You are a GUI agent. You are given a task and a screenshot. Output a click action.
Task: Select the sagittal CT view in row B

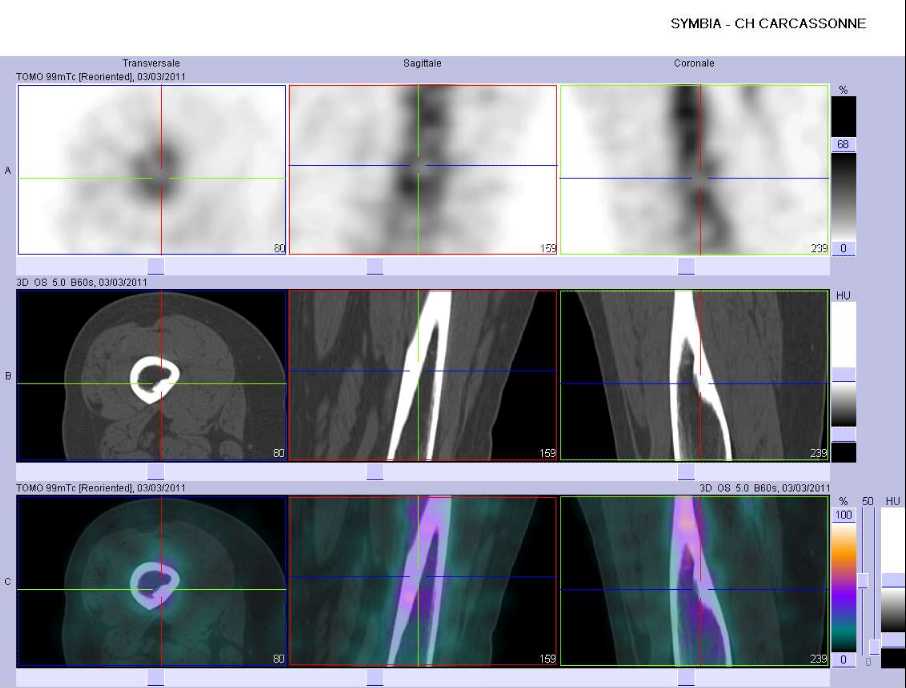click(423, 375)
